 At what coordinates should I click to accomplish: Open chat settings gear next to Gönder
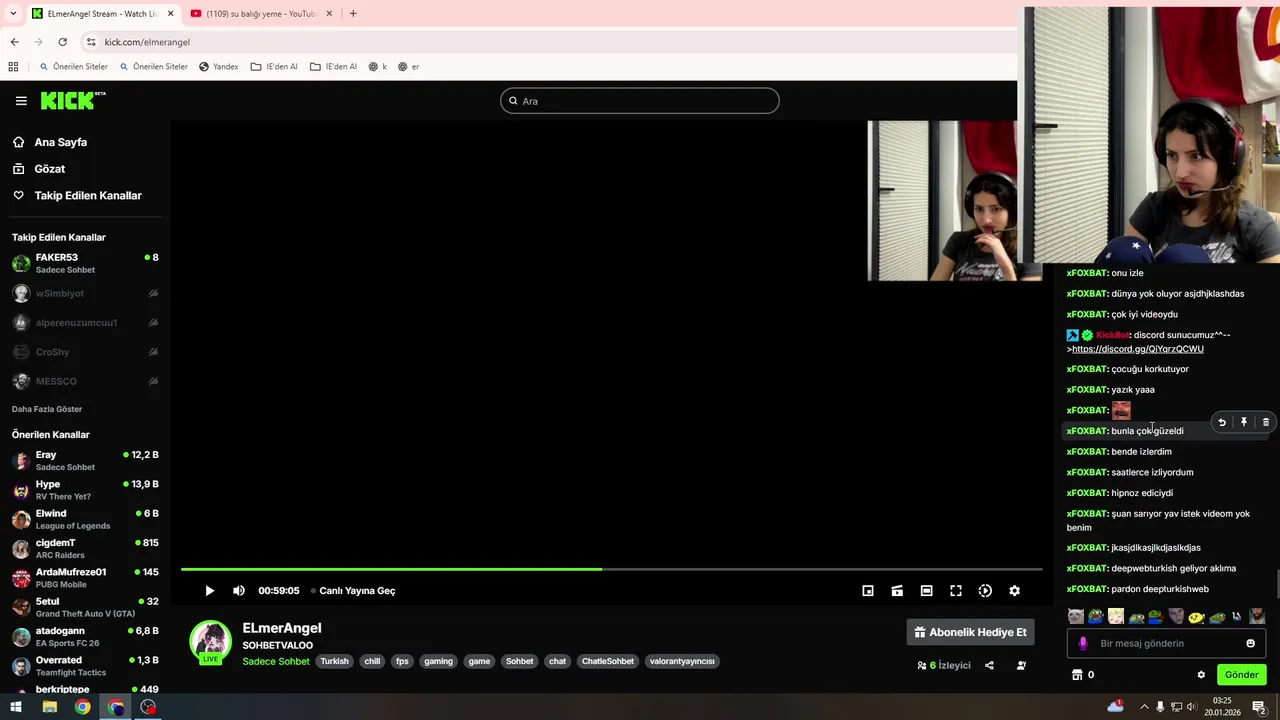(1201, 675)
